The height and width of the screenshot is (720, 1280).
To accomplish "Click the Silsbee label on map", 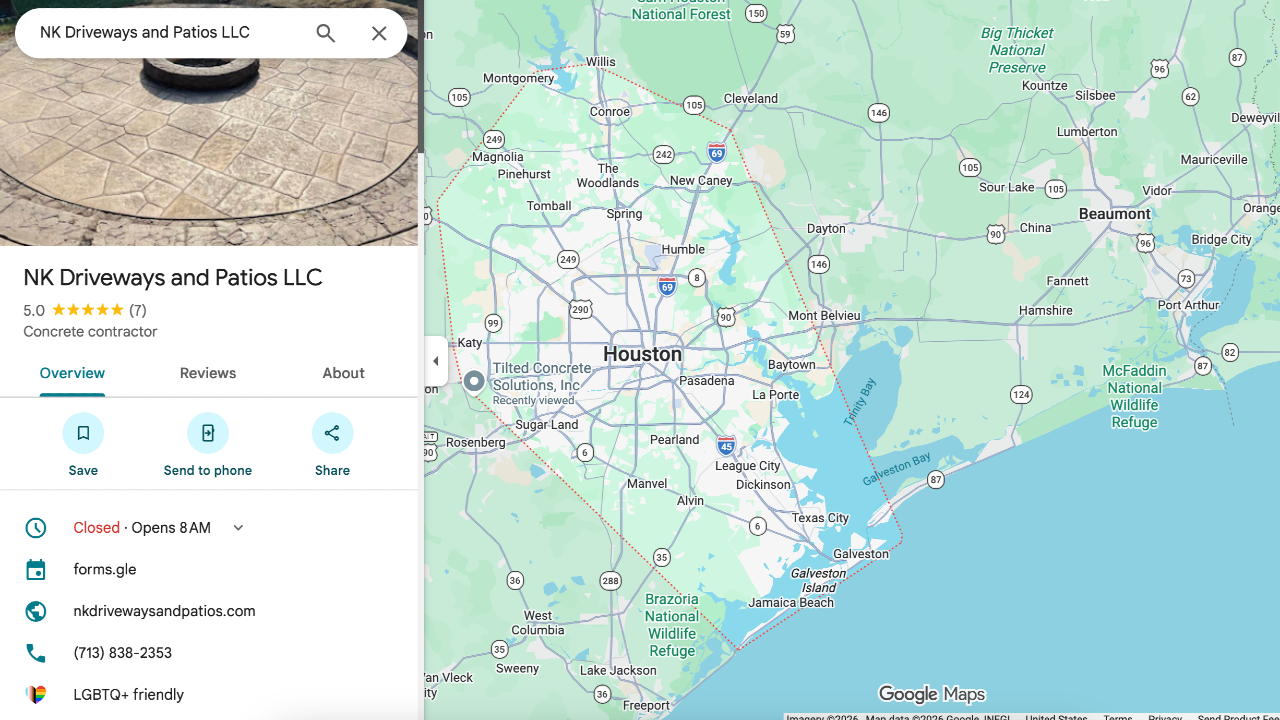I will point(1095,96).
